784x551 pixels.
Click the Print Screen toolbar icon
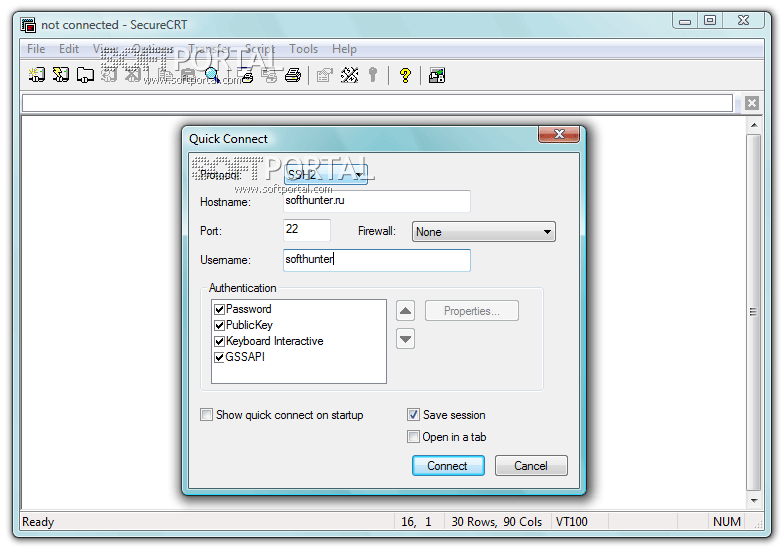coord(246,75)
